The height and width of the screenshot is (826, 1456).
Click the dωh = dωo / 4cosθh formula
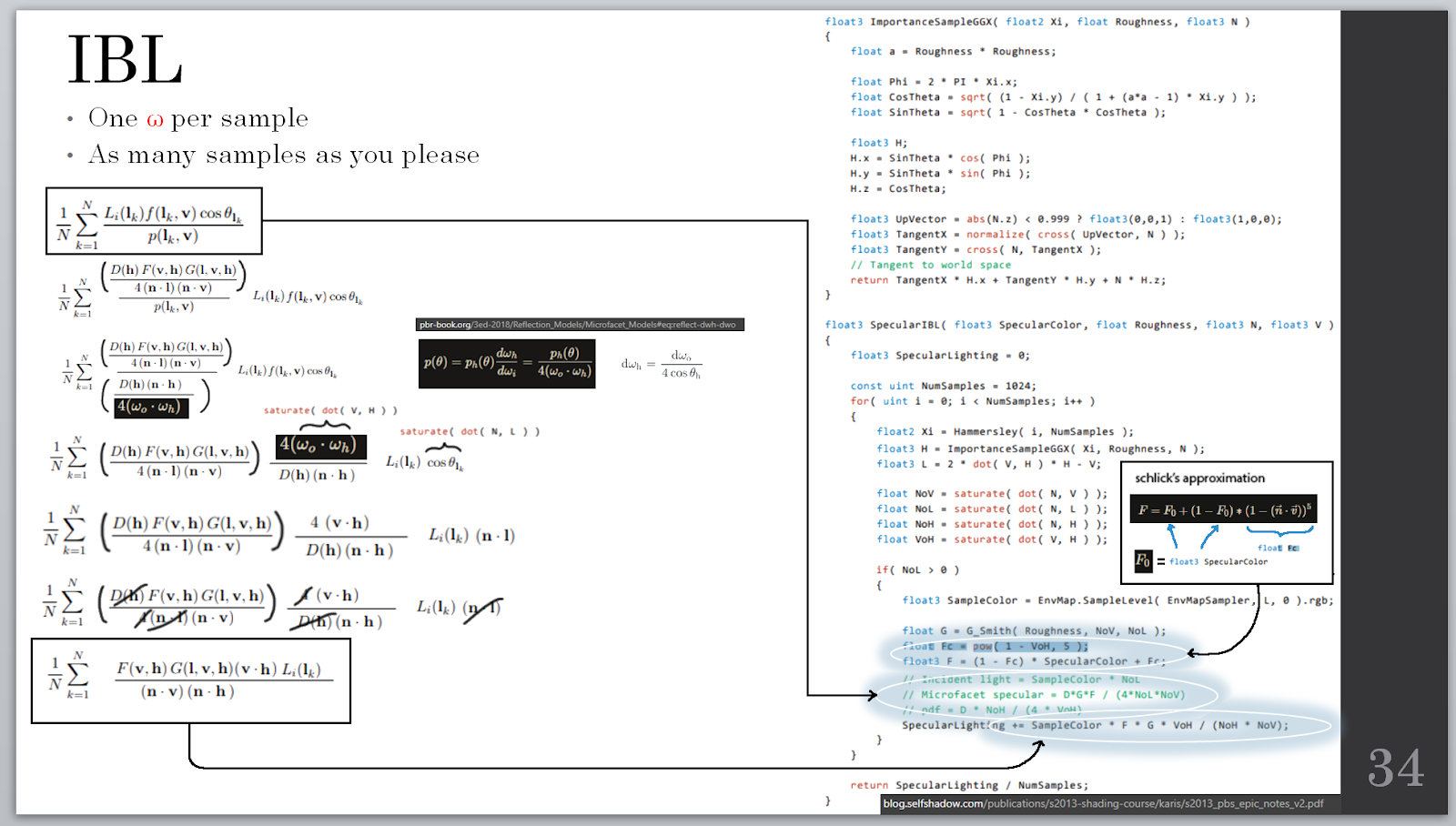click(x=662, y=364)
